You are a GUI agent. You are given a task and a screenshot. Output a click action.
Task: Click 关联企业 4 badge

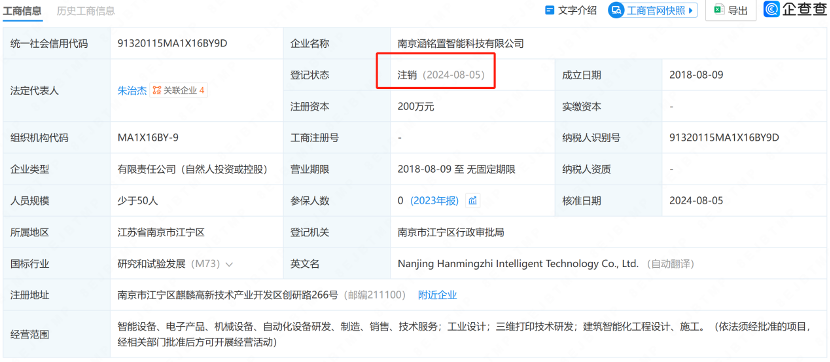click(x=179, y=90)
